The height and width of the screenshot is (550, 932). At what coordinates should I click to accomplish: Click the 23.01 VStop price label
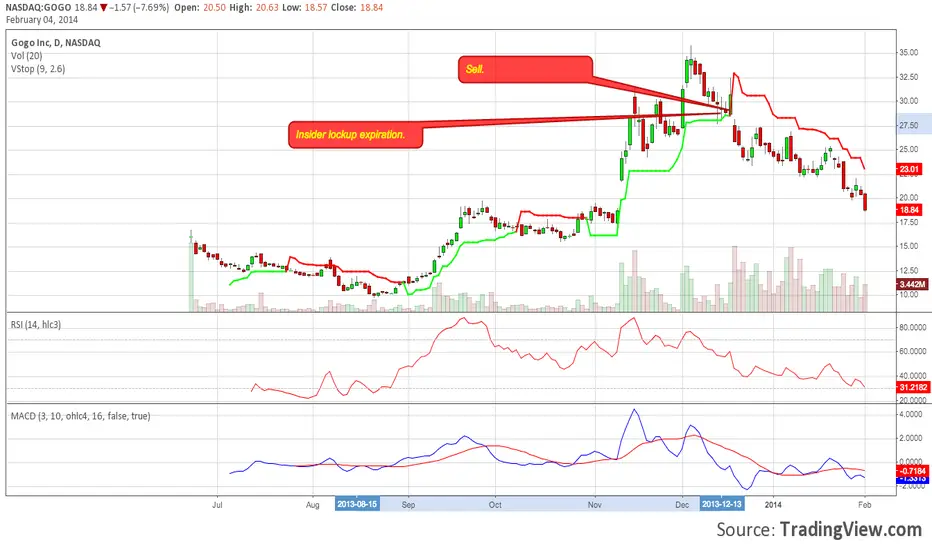(x=909, y=169)
